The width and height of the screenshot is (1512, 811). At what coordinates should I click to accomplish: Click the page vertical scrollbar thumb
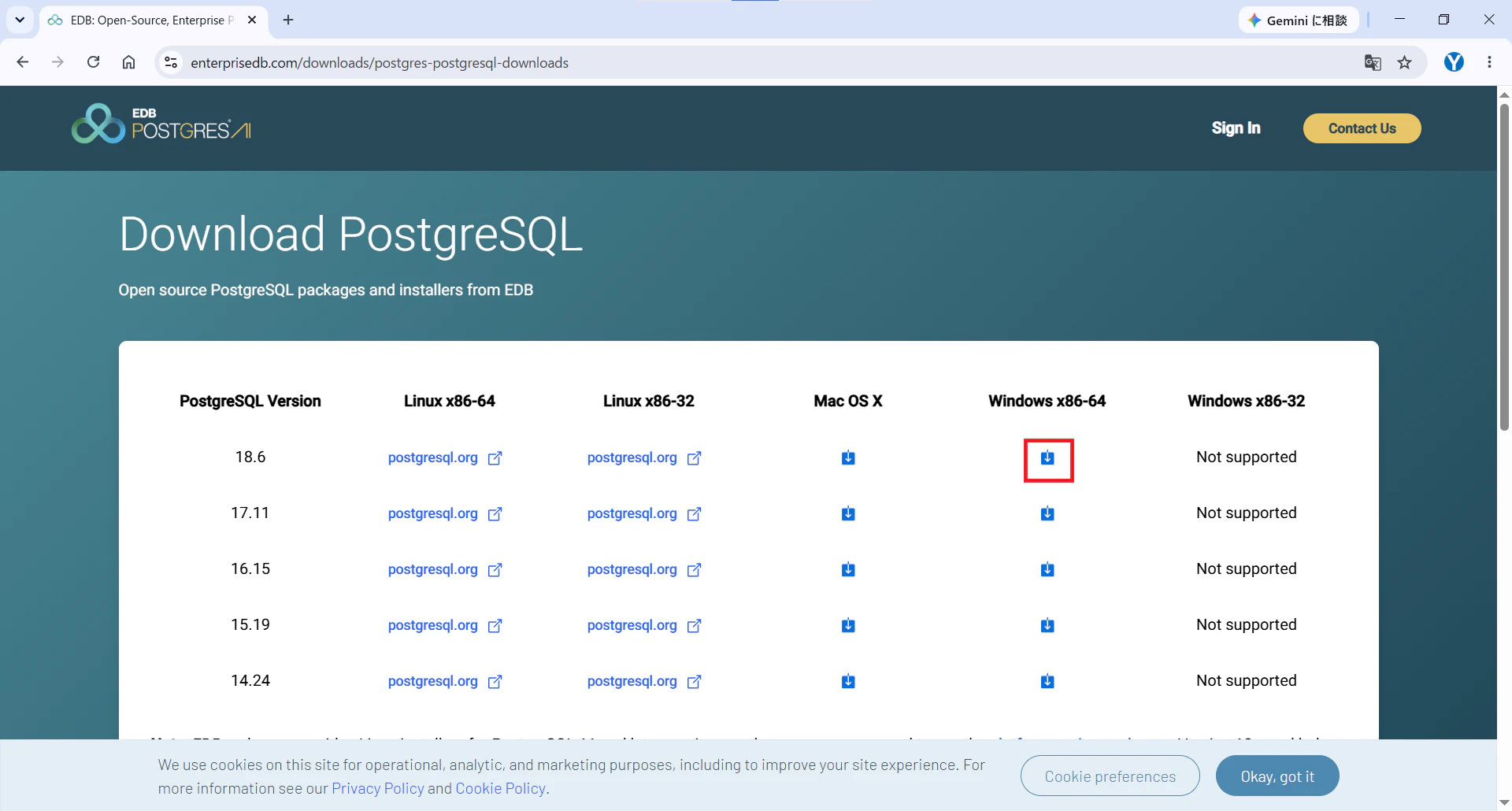click(x=1504, y=268)
